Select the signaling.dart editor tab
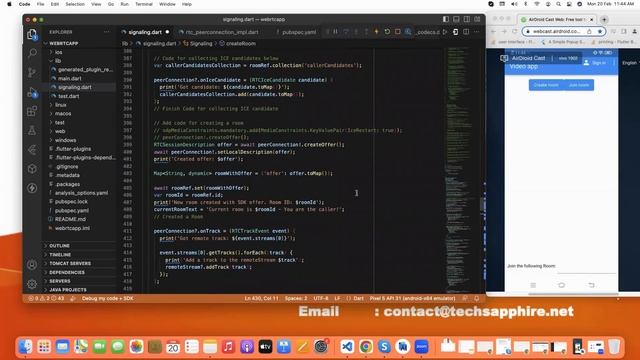The image size is (640, 360). pyautogui.click(x=145, y=32)
